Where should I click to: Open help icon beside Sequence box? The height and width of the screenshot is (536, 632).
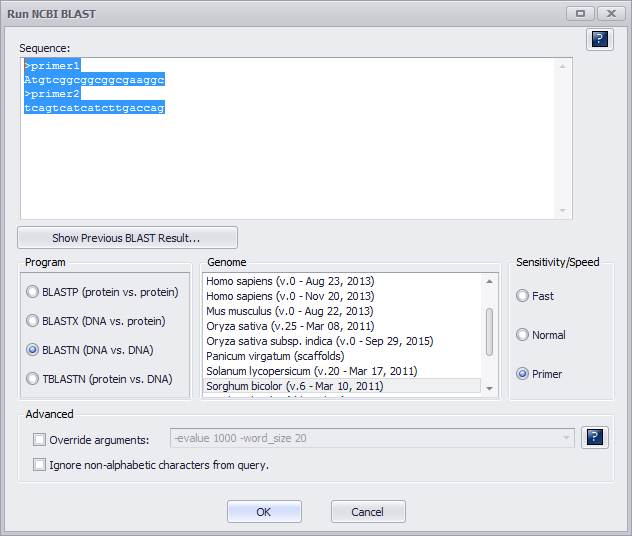tap(599, 39)
